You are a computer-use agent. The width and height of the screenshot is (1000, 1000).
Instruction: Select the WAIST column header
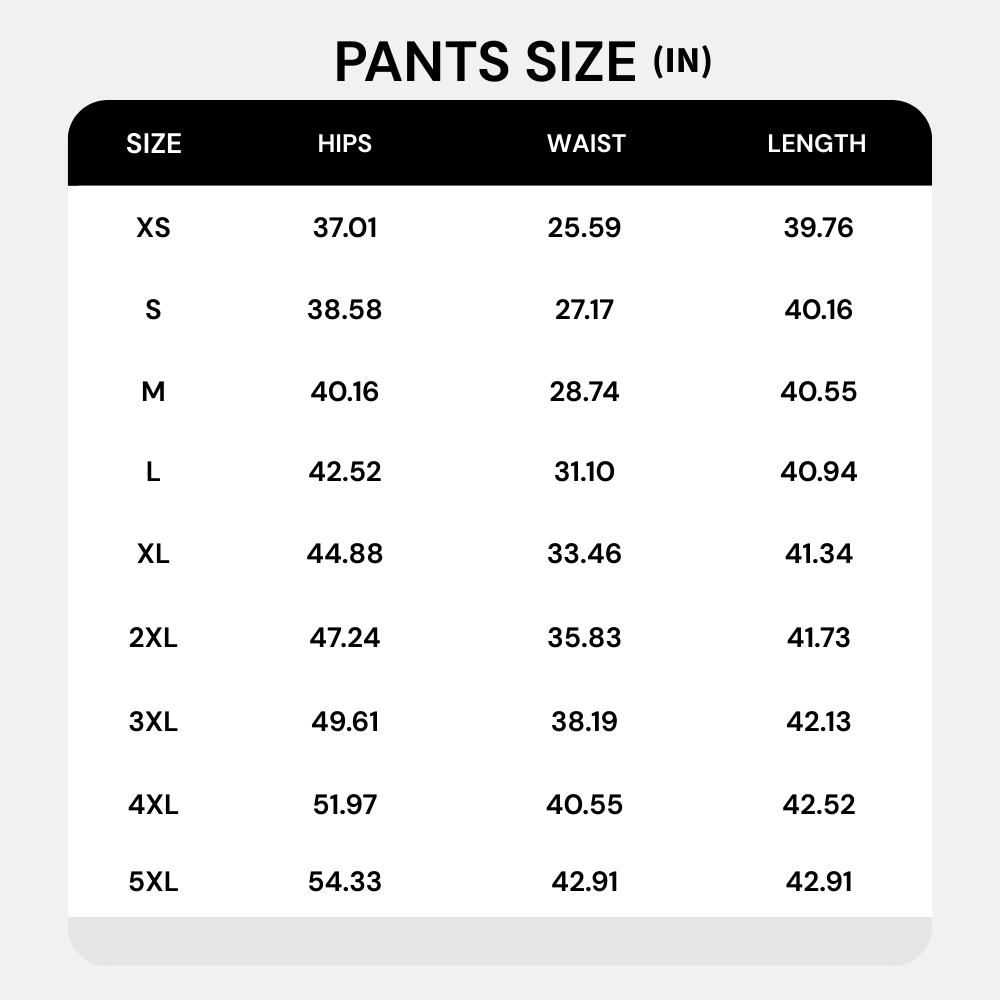click(586, 143)
